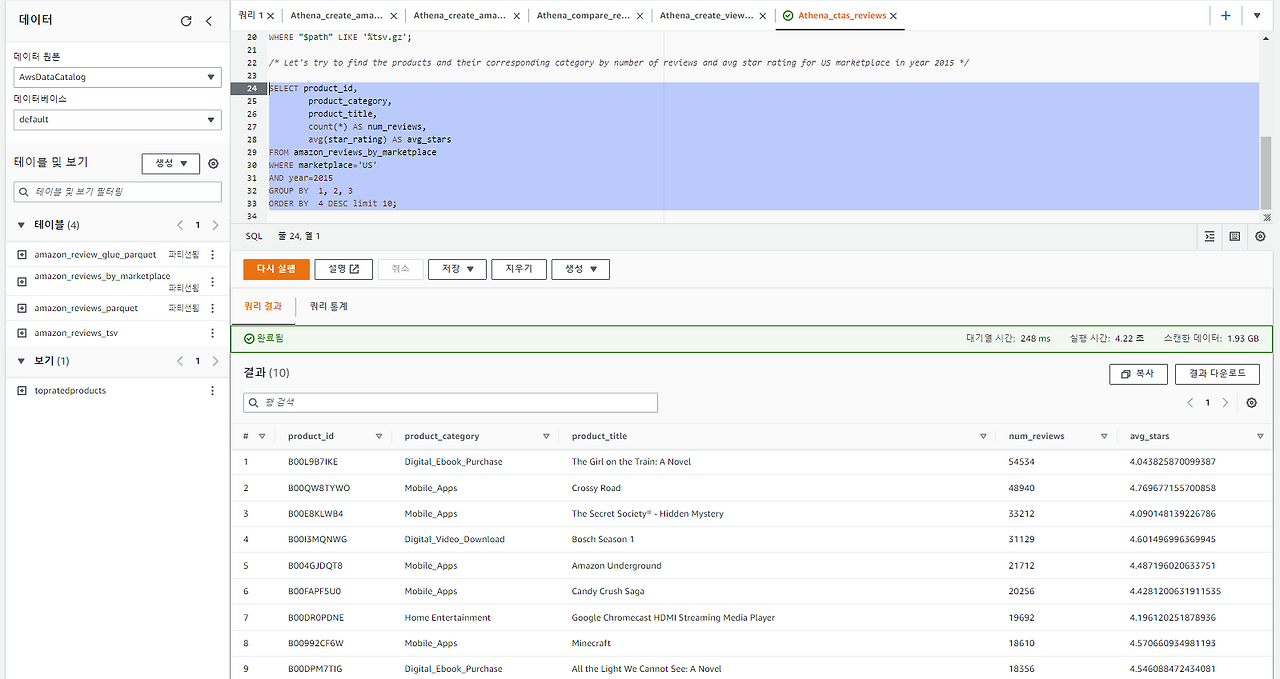Collapse the left data panel with chevron
This screenshot has width=1280, height=679.
tap(208, 19)
